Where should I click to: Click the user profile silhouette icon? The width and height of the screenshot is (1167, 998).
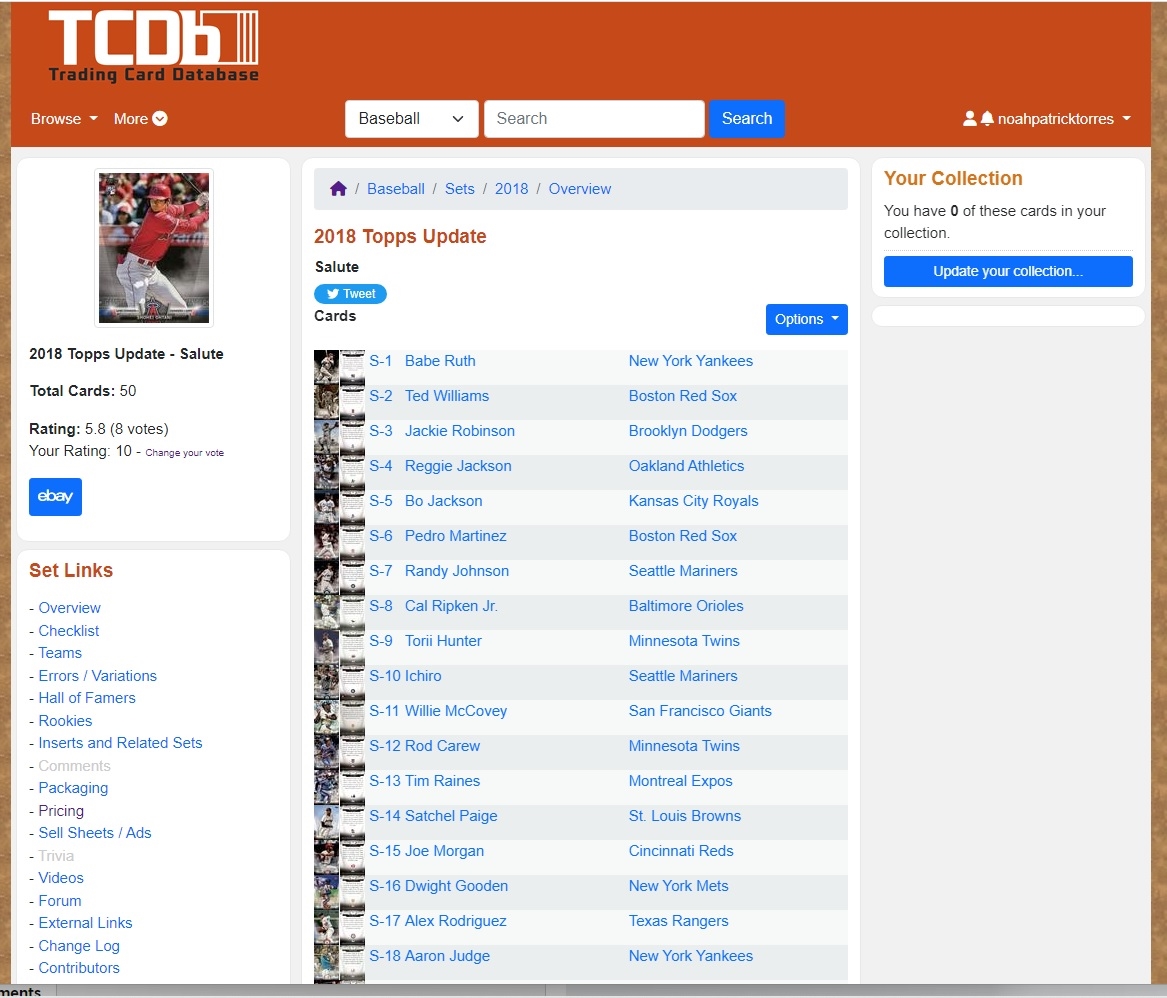point(969,118)
